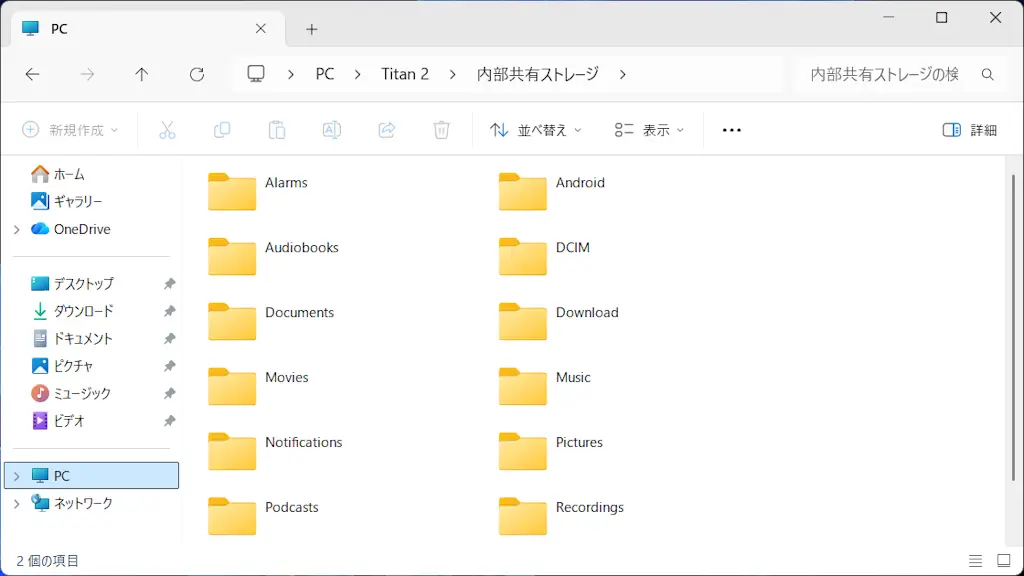1024x576 pixels.
Task: Click the Share icon
Action: coord(387,129)
